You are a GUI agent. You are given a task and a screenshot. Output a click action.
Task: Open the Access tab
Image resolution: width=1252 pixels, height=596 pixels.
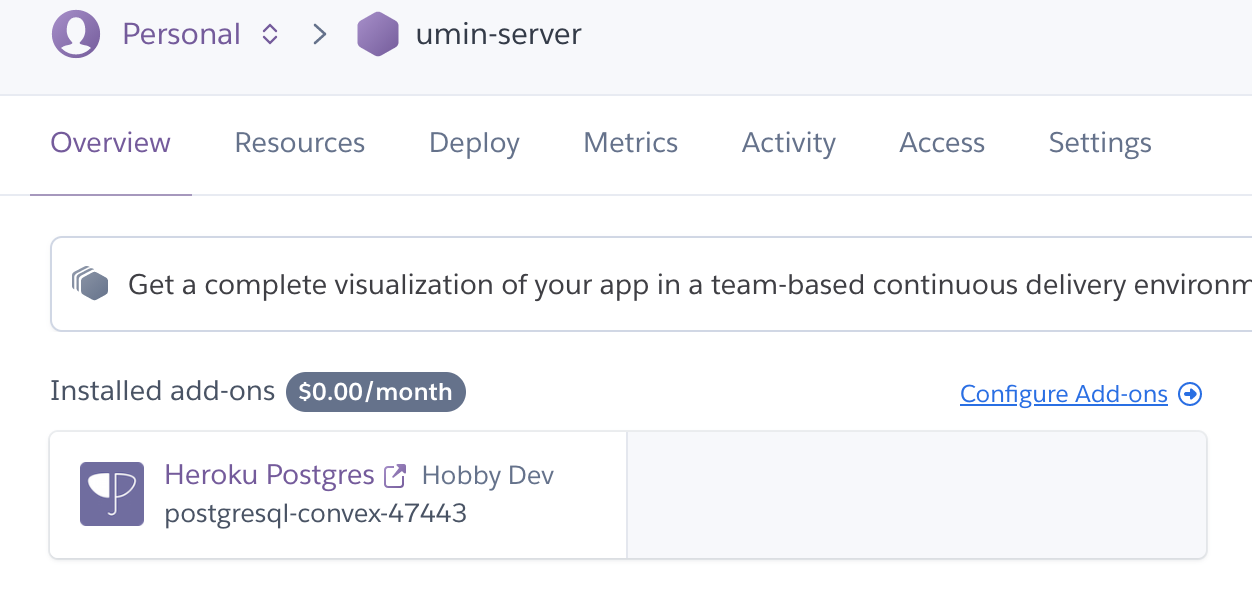(942, 143)
